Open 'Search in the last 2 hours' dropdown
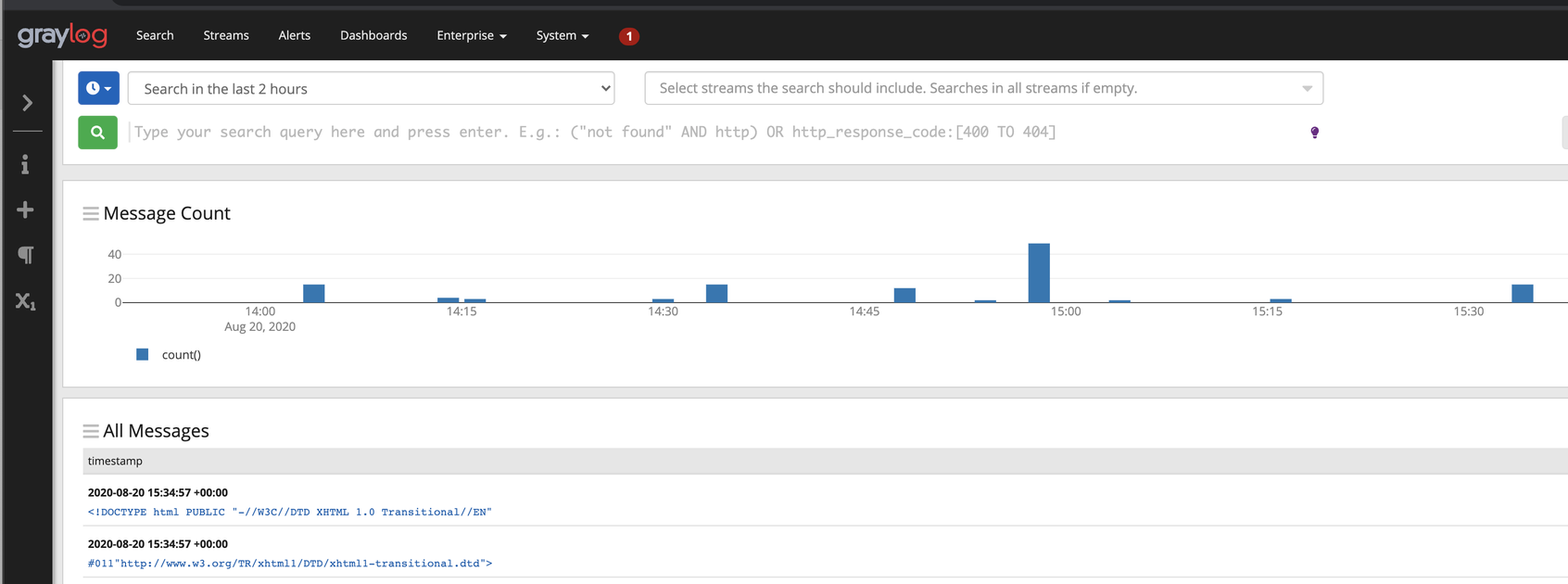 click(x=371, y=88)
